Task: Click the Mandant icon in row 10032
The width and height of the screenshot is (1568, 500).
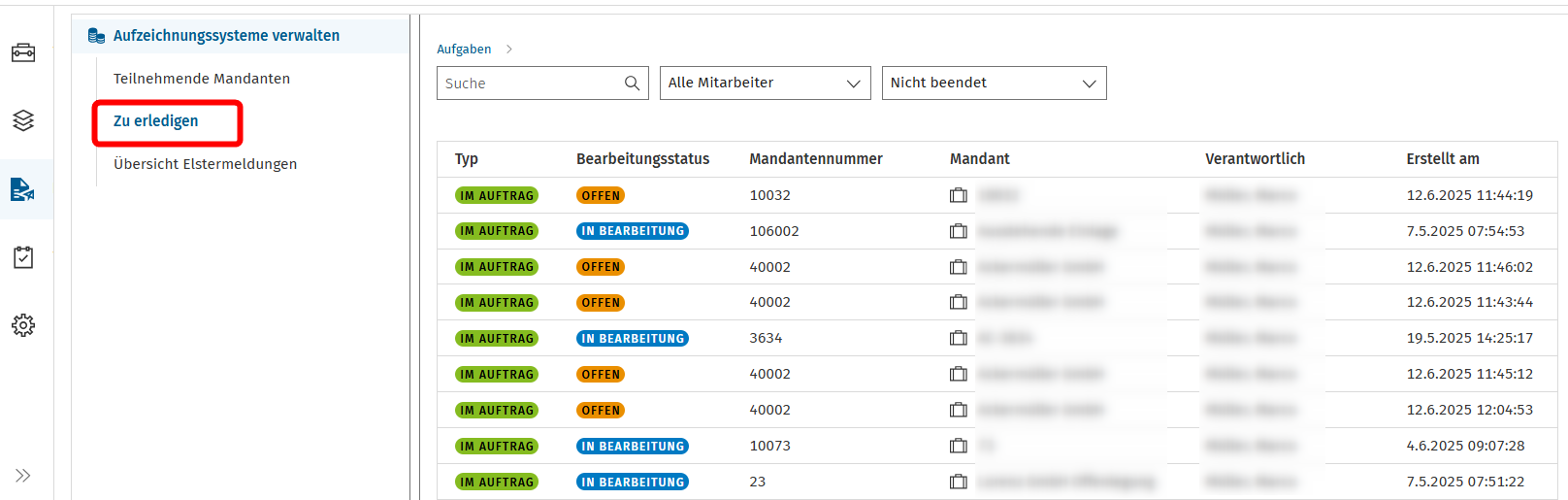Action: 959,195
